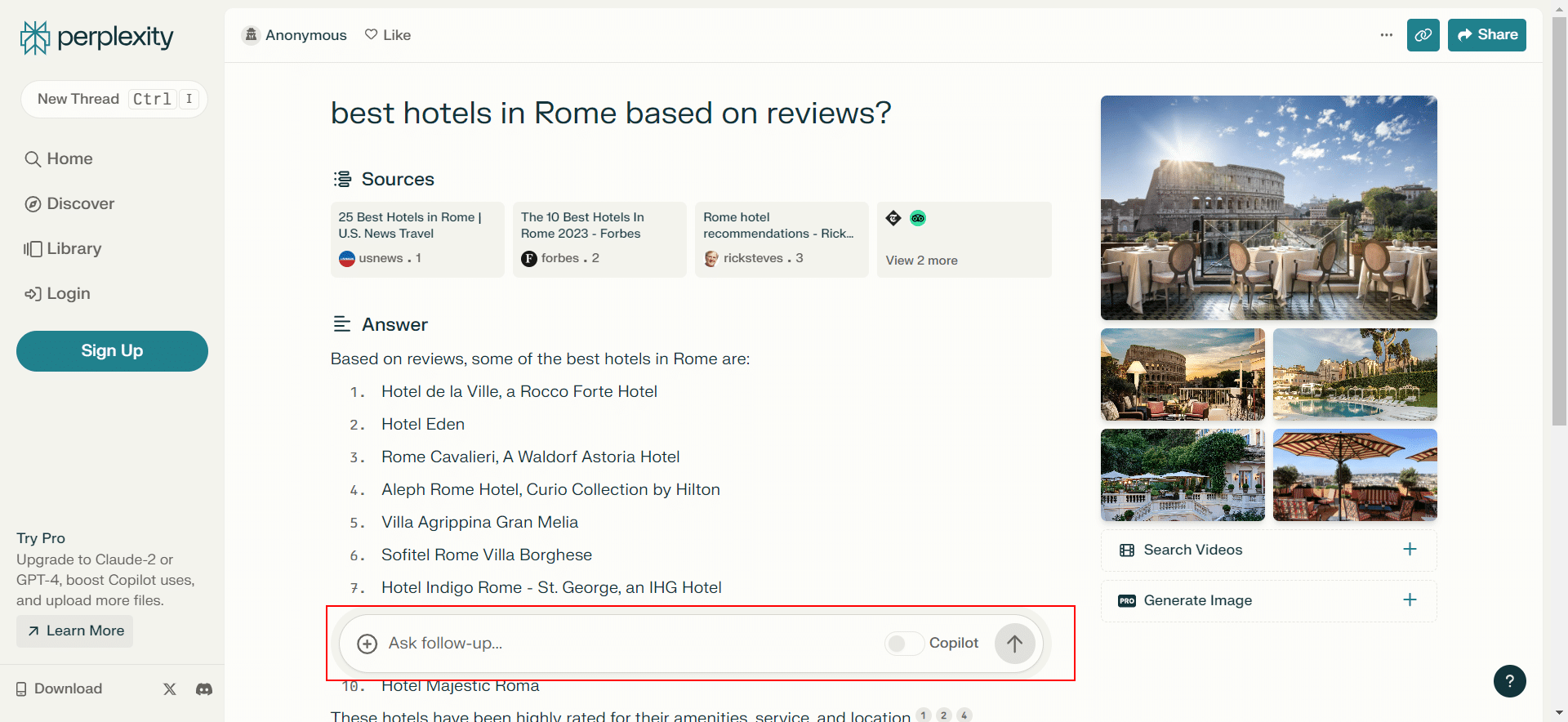This screenshot has height=722, width=1568.
Task: Click Learn More about Pro
Action: click(x=75, y=631)
